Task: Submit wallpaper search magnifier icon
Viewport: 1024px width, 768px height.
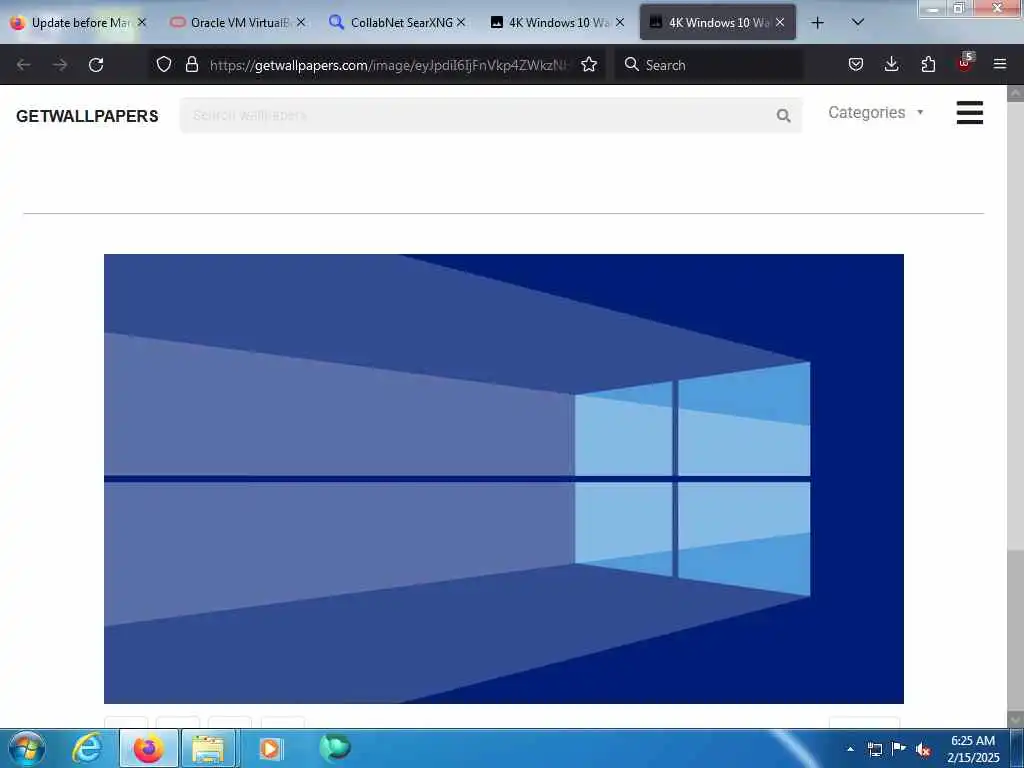Action: point(784,116)
